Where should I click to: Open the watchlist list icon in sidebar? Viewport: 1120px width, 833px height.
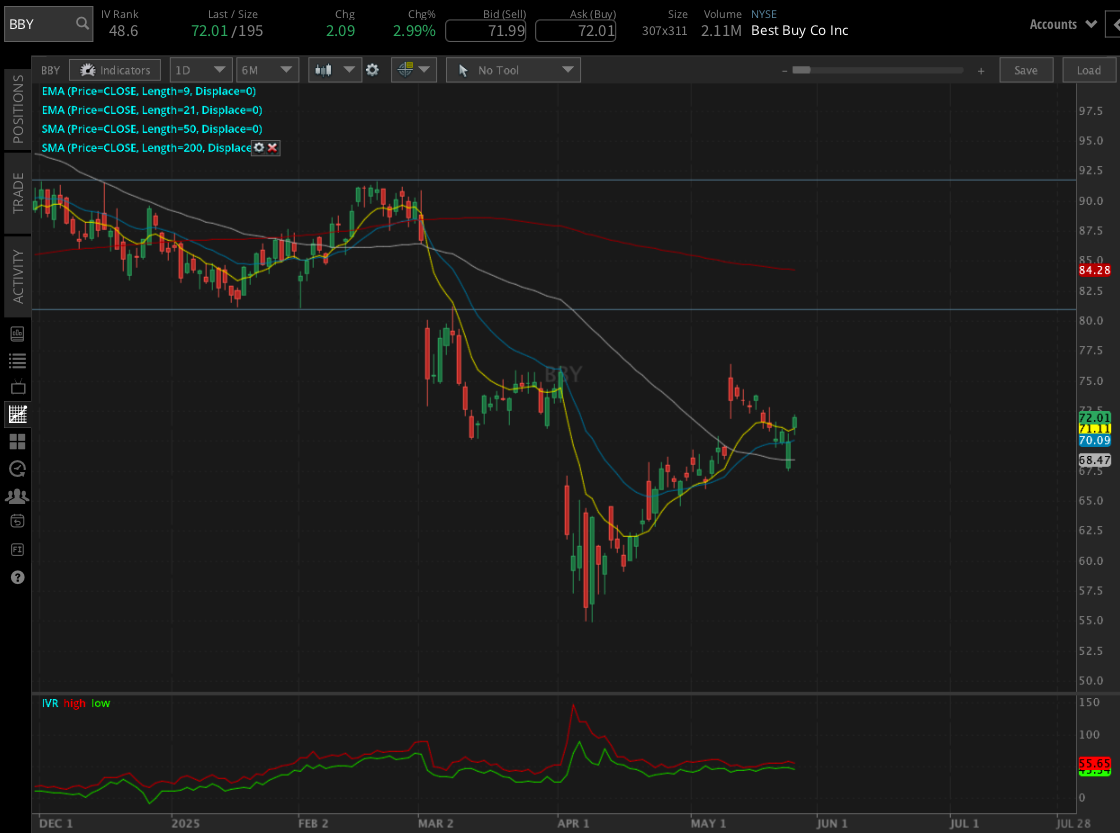click(x=17, y=360)
